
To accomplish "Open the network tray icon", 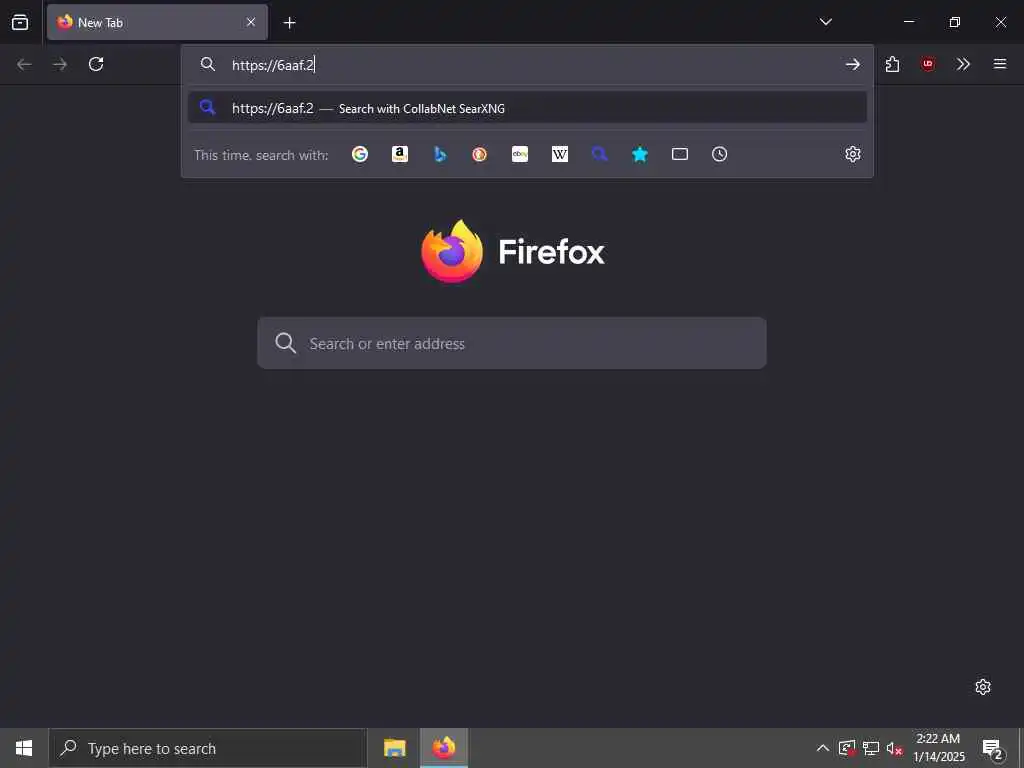I will [871, 748].
